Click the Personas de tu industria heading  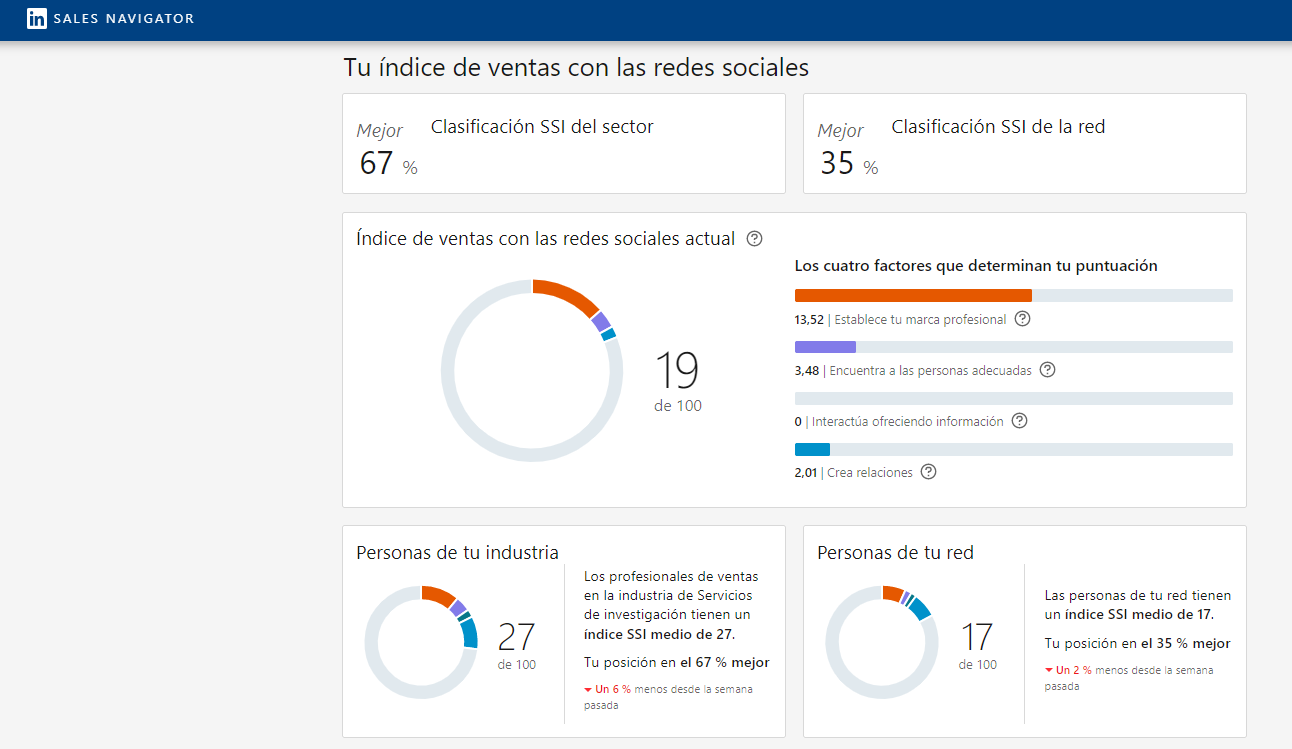tap(457, 552)
